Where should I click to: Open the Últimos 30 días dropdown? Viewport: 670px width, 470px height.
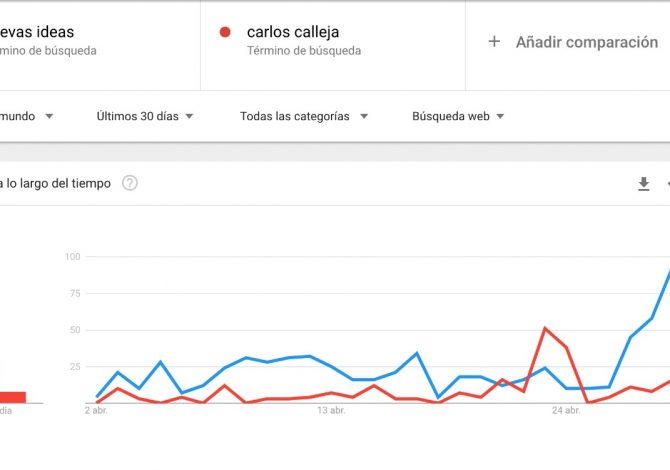145,116
